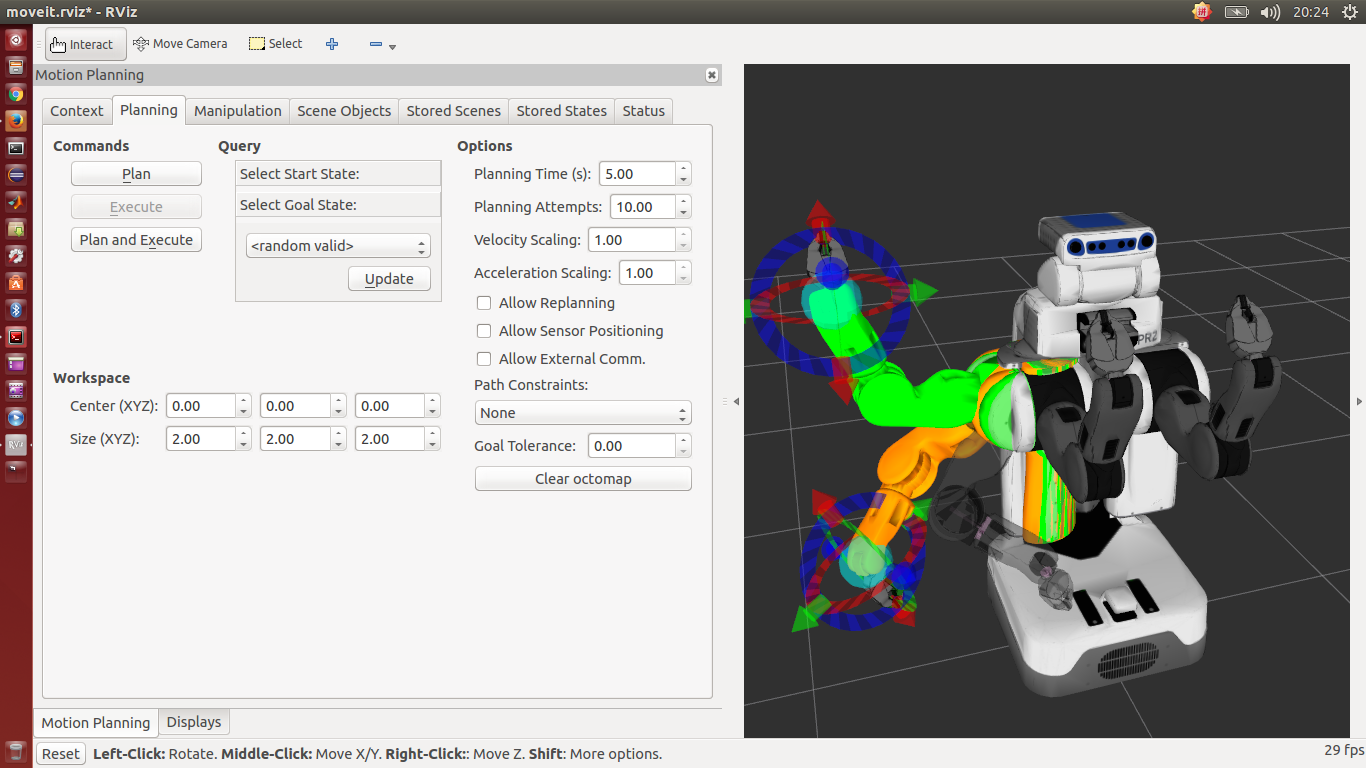Click the Goal Tolerance input field
This screenshot has width=1366, height=768.
tap(632, 446)
